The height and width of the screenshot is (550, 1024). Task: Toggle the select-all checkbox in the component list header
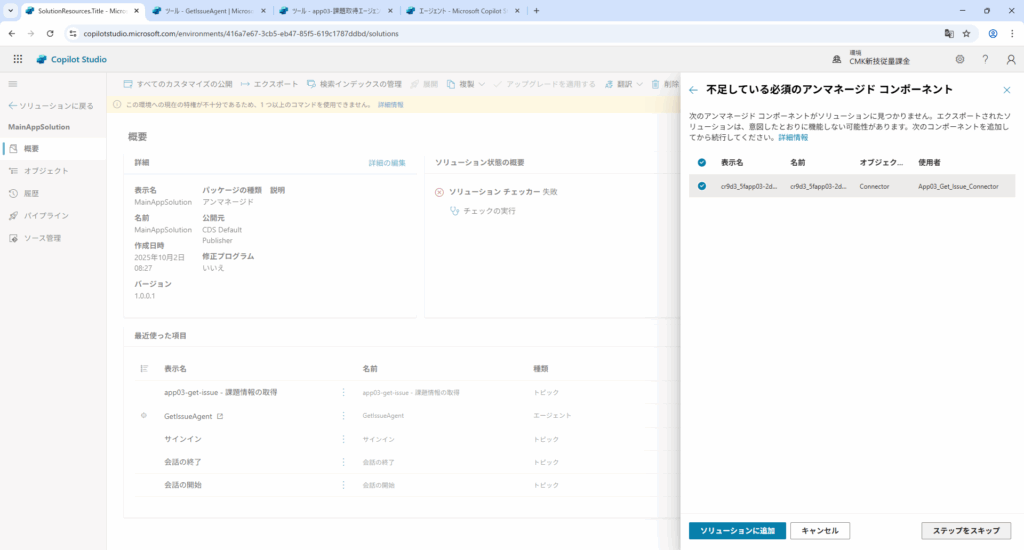(702, 162)
